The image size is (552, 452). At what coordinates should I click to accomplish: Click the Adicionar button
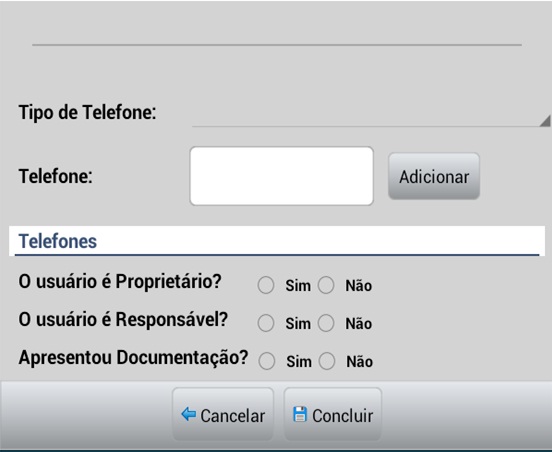[x=434, y=176]
